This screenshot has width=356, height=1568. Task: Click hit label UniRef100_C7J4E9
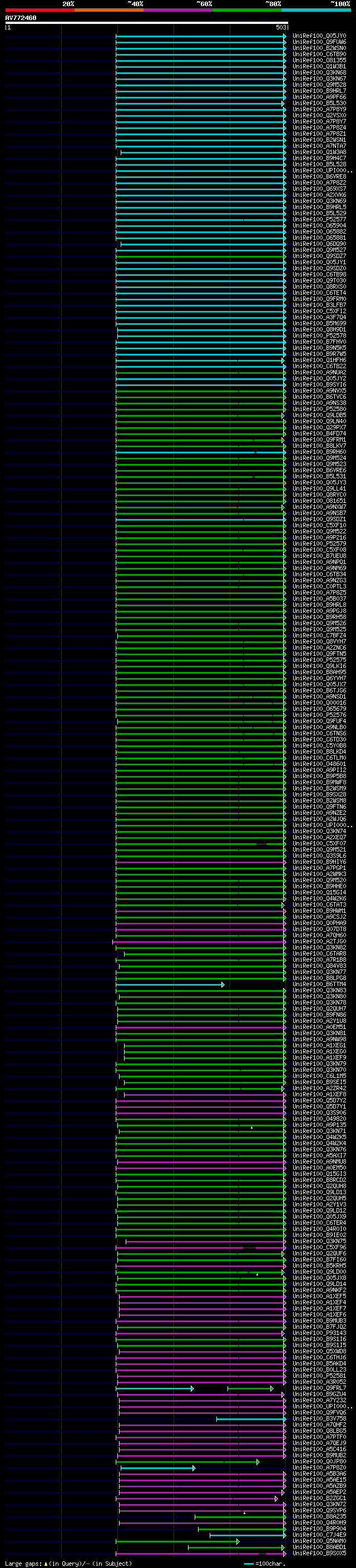click(319, 1535)
